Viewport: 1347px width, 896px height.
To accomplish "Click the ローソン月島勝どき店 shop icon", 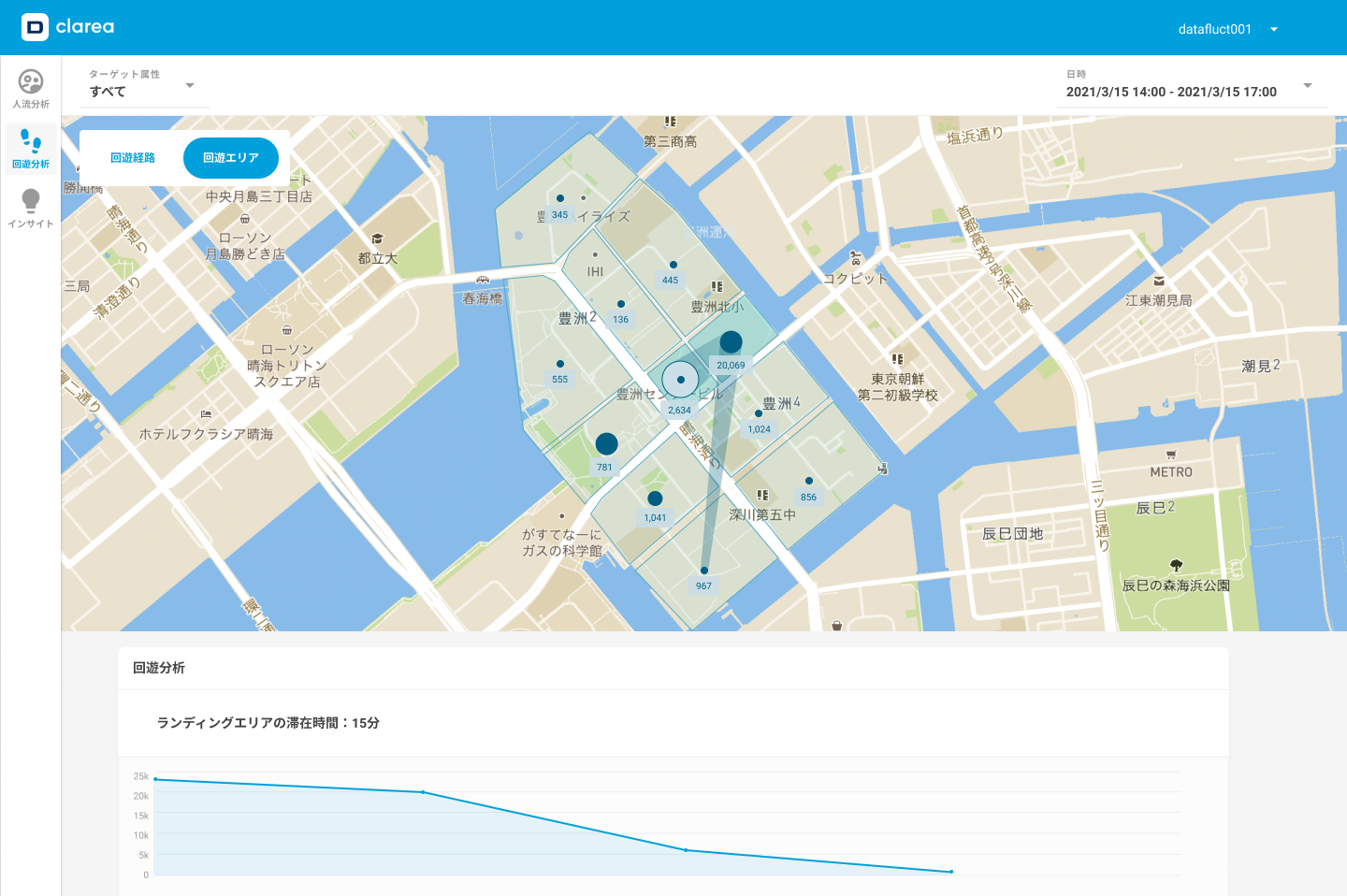I will coord(245,219).
